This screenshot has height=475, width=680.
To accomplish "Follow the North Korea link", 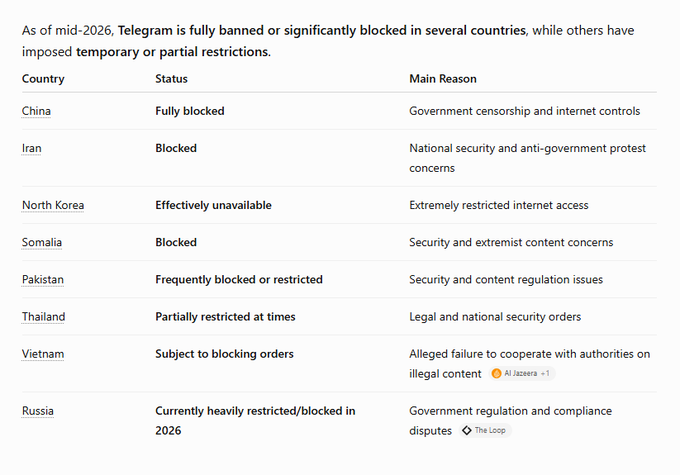I will click(x=53, y=205).
